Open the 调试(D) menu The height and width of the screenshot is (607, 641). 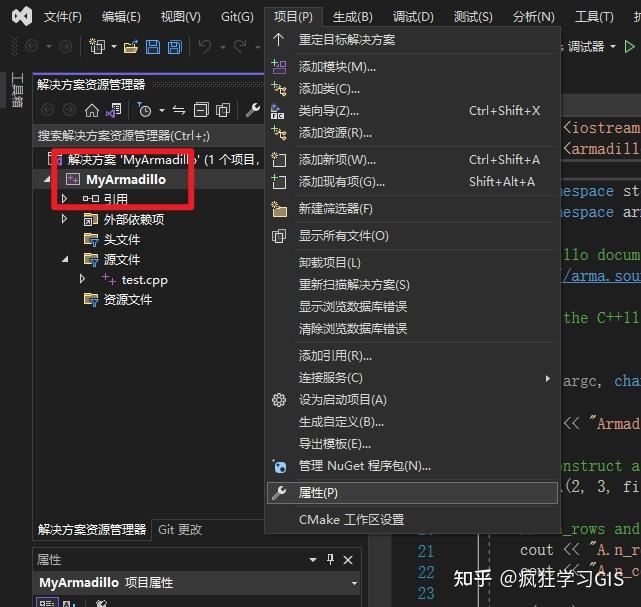click(x=413, y=17)
